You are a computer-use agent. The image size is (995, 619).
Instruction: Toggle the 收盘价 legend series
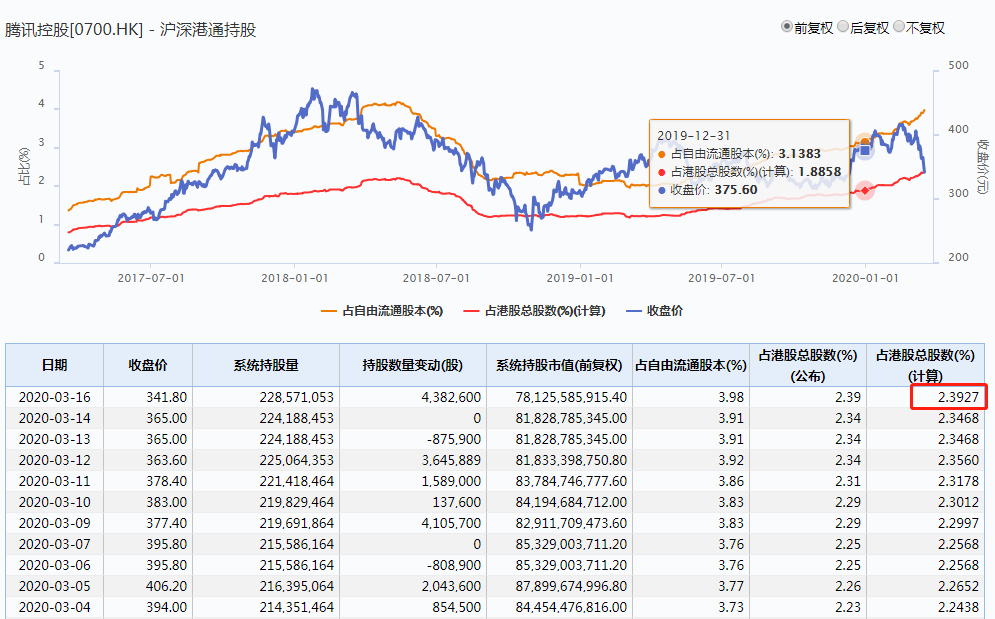[655, 311]
